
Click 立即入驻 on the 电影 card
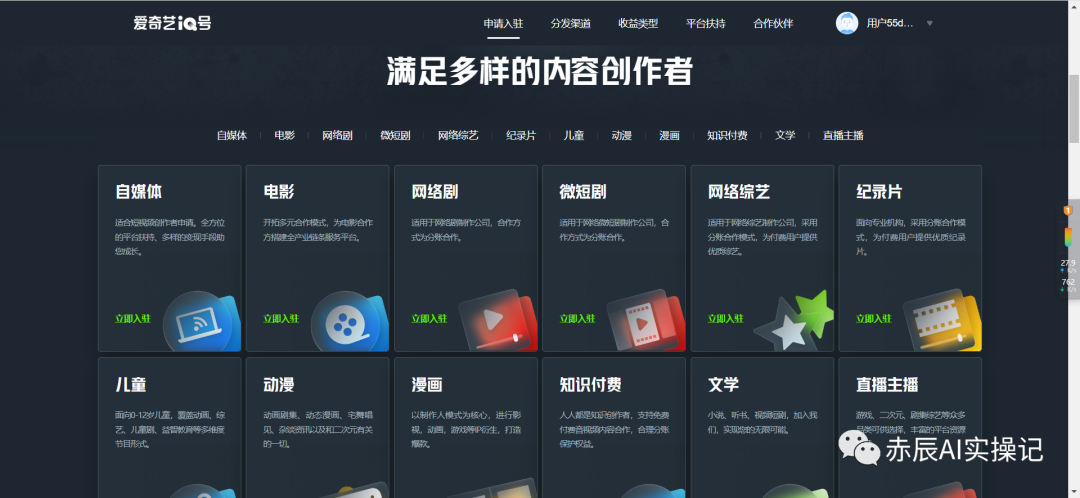point(281,319)
